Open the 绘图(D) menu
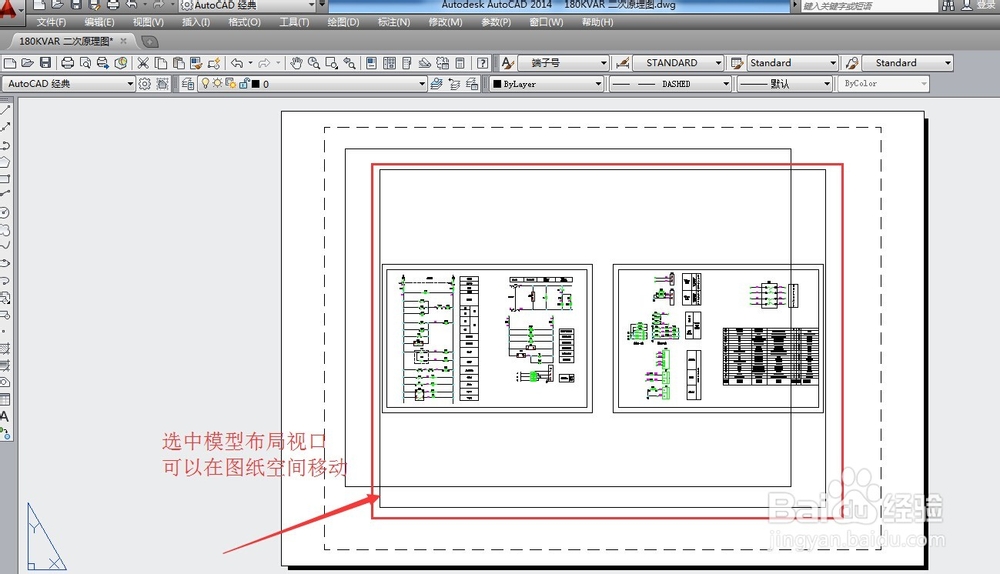Viewport: 1000px width, 574px height. (x=343, y=22)
